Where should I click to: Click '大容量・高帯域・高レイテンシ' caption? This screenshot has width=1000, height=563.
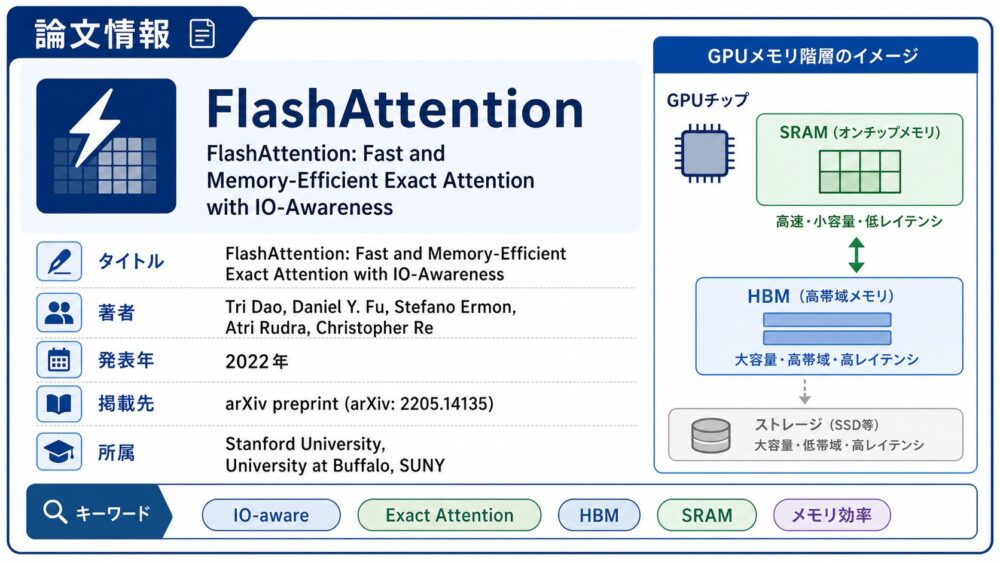click(x=827, y=360)
